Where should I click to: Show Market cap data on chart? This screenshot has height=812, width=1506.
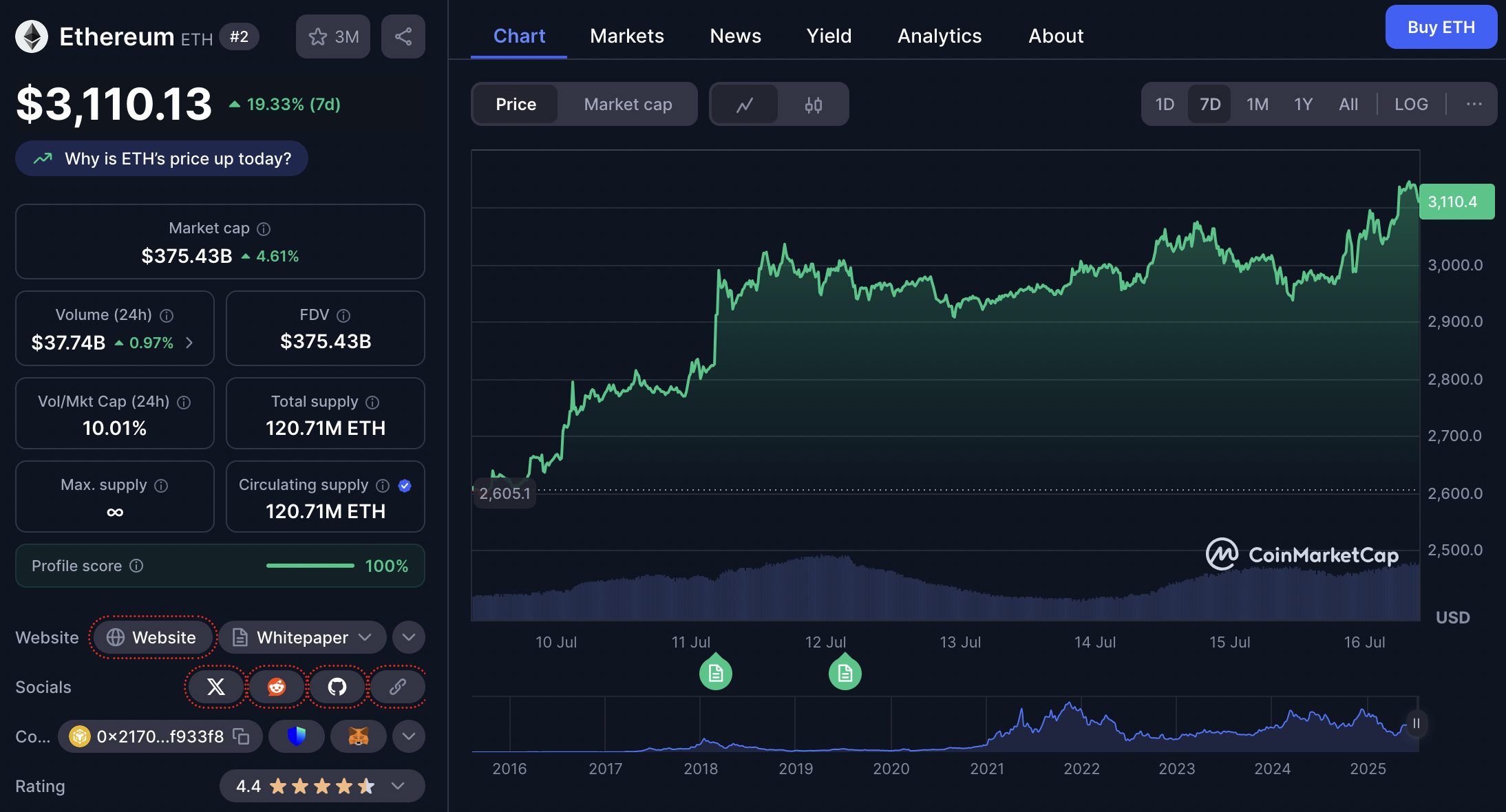tap(628, 105)
